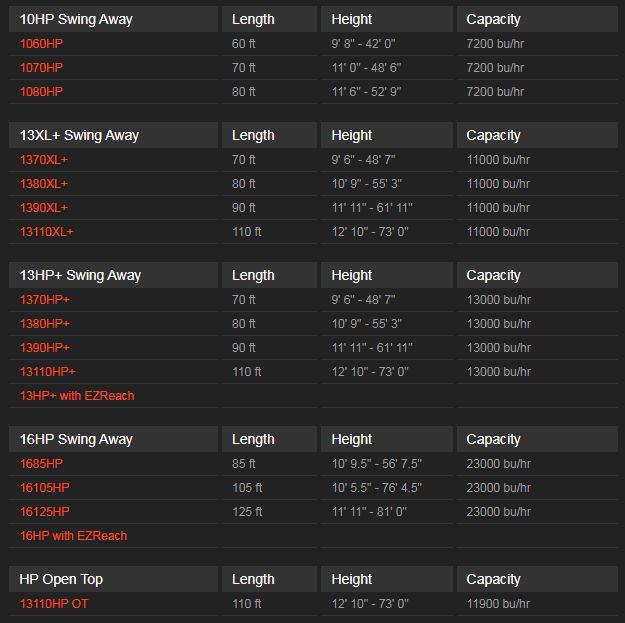Open the 1380HP+ product page

45,324
